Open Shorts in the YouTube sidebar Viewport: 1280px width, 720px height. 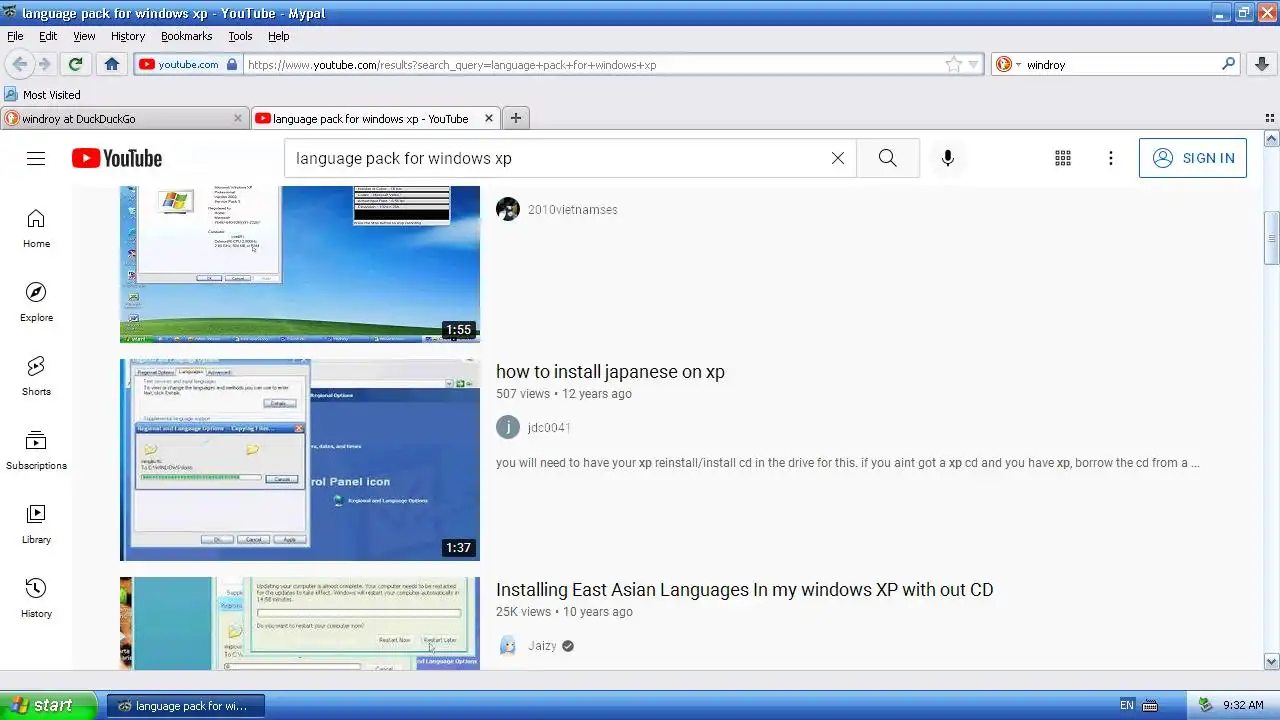point(36,377)
